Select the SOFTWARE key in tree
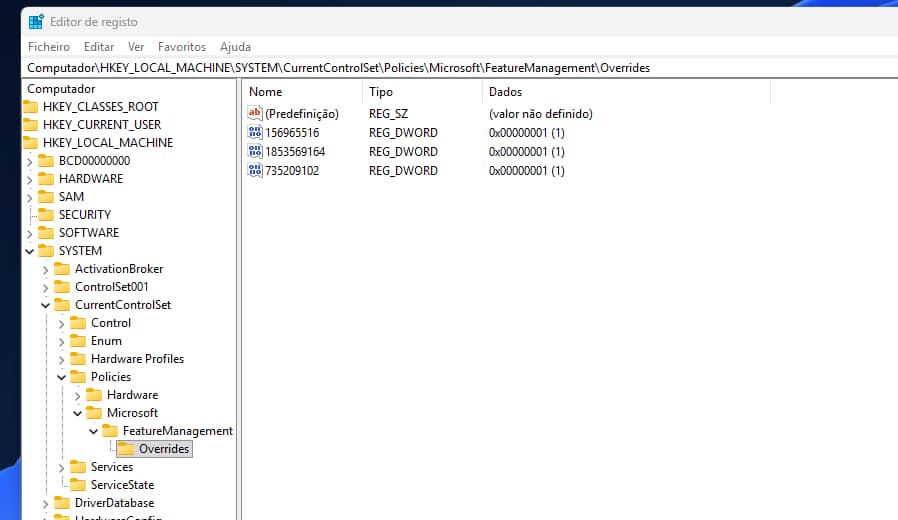This screenshot has width=898, height=520. (x=88, y=233)
